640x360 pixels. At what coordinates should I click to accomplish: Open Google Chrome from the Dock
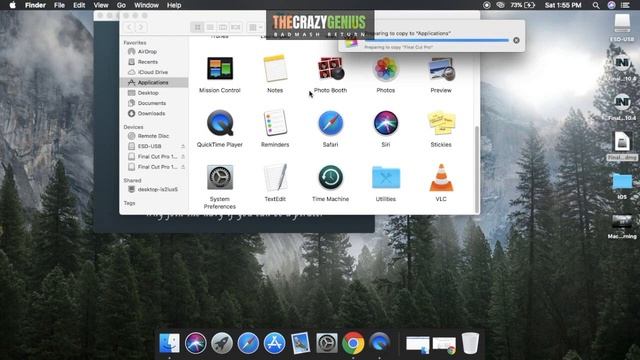click(x=353, y=343)
